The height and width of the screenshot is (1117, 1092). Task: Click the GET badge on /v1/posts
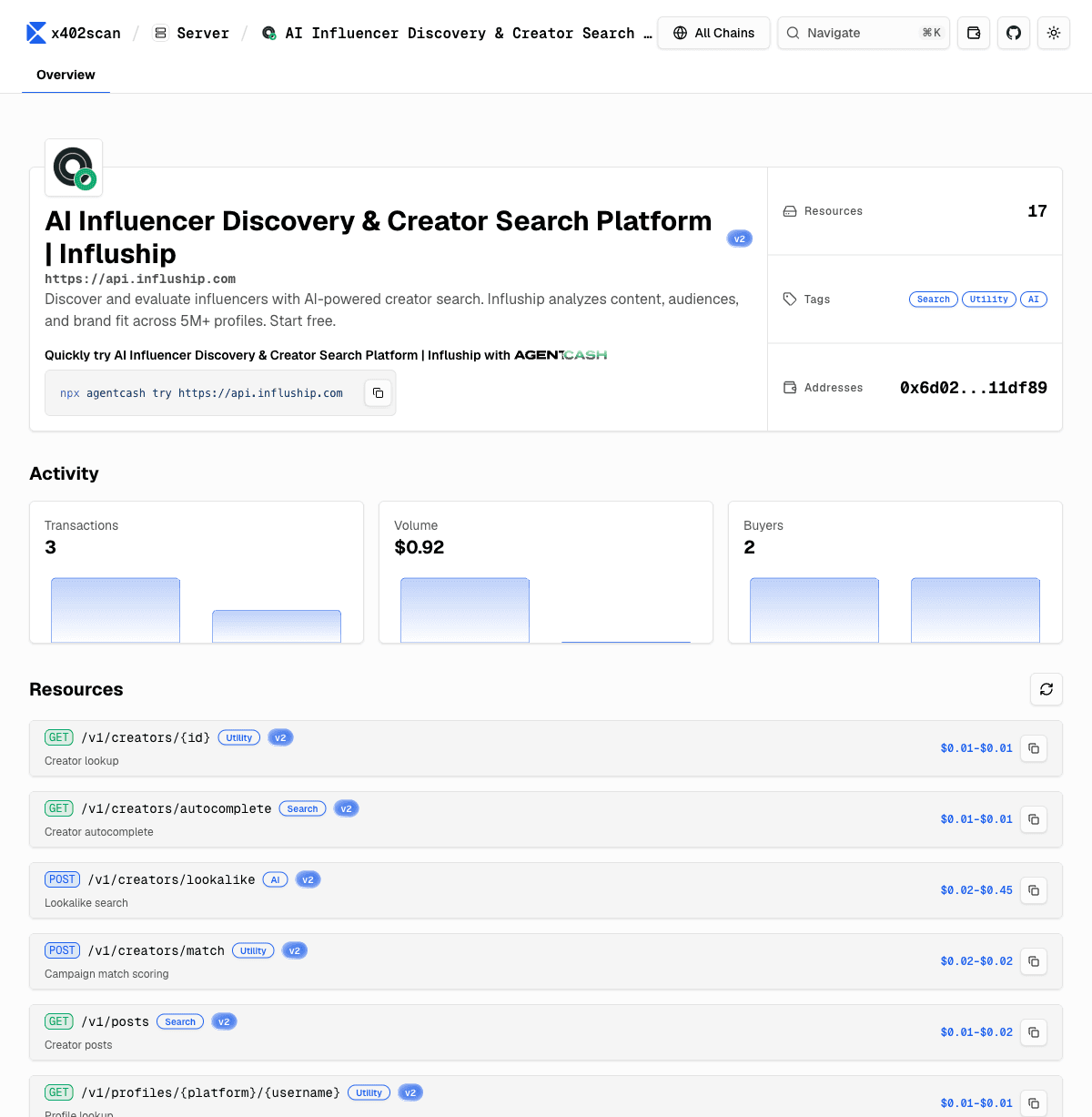[x=59, y=1021]
